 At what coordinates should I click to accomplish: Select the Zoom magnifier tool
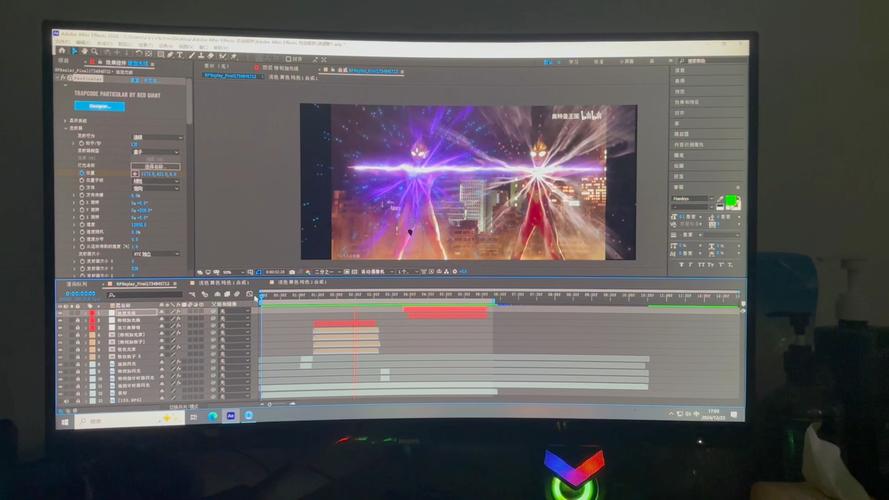click(94, 52)
